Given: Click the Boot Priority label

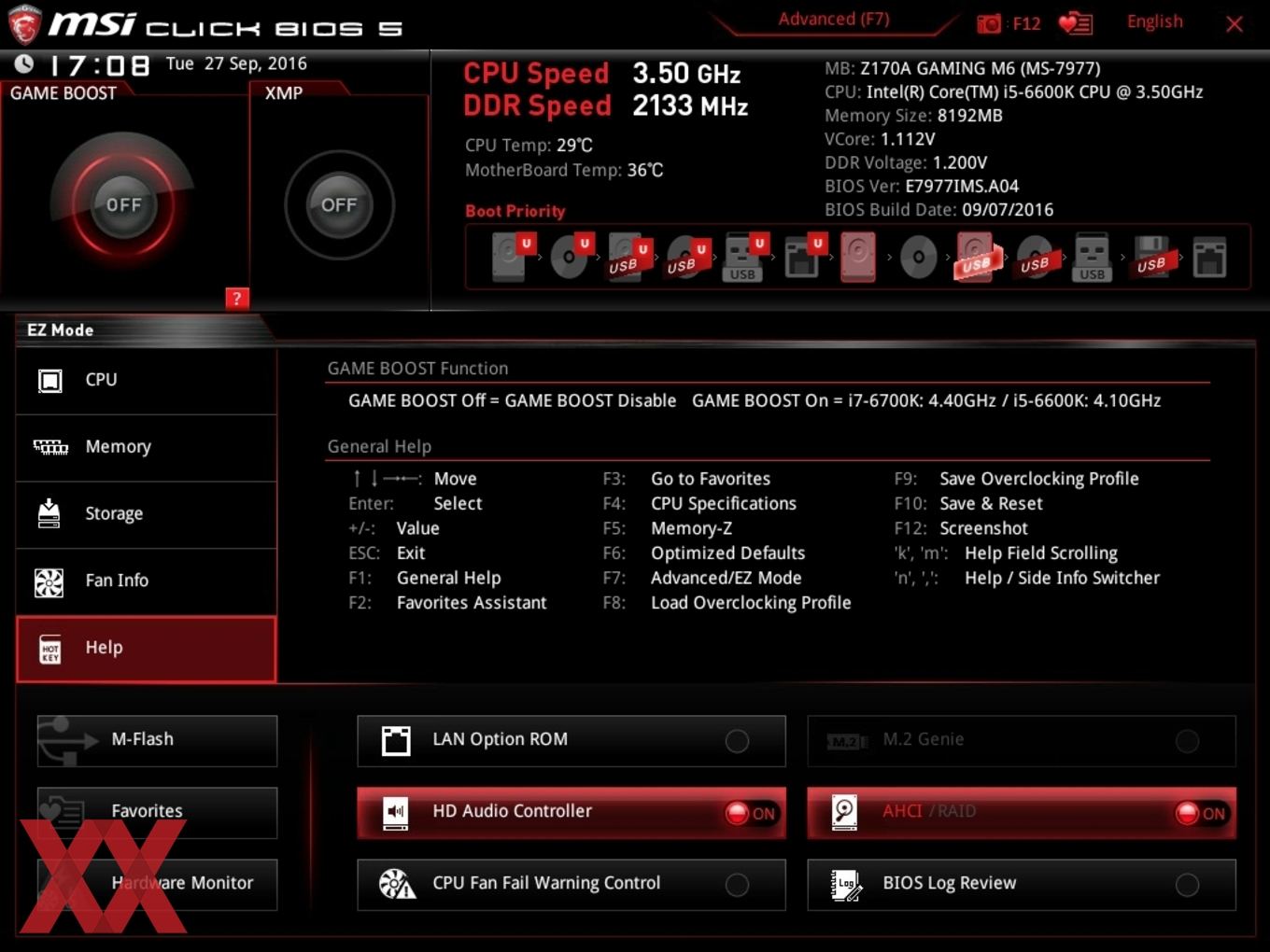Looking at the screenshot, I should tap(515, 211).
